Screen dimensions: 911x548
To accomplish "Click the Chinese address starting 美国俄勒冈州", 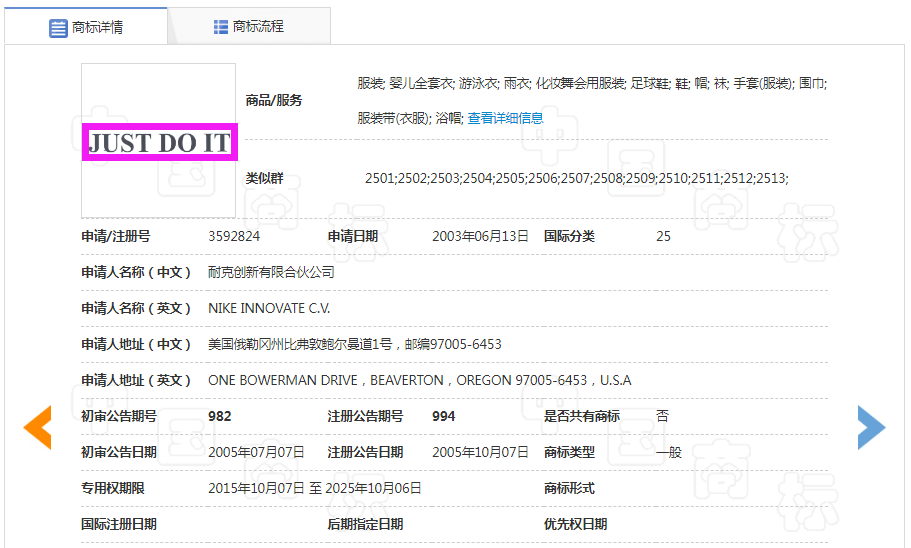I will coord(354,344).
